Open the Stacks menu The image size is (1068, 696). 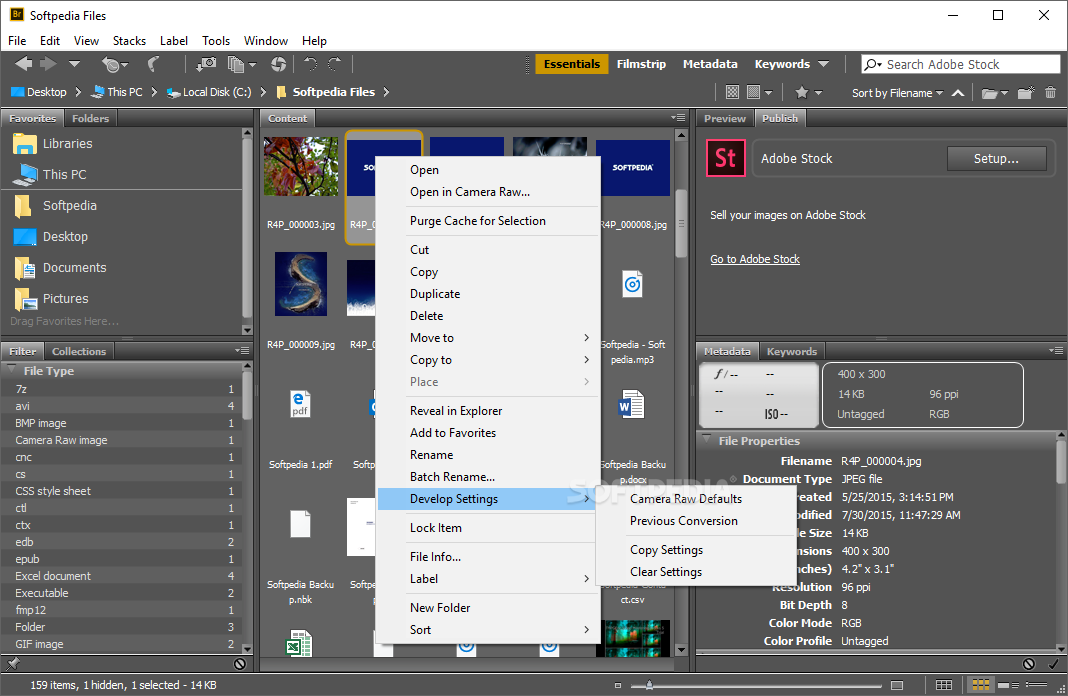click(x=129, y=41)
